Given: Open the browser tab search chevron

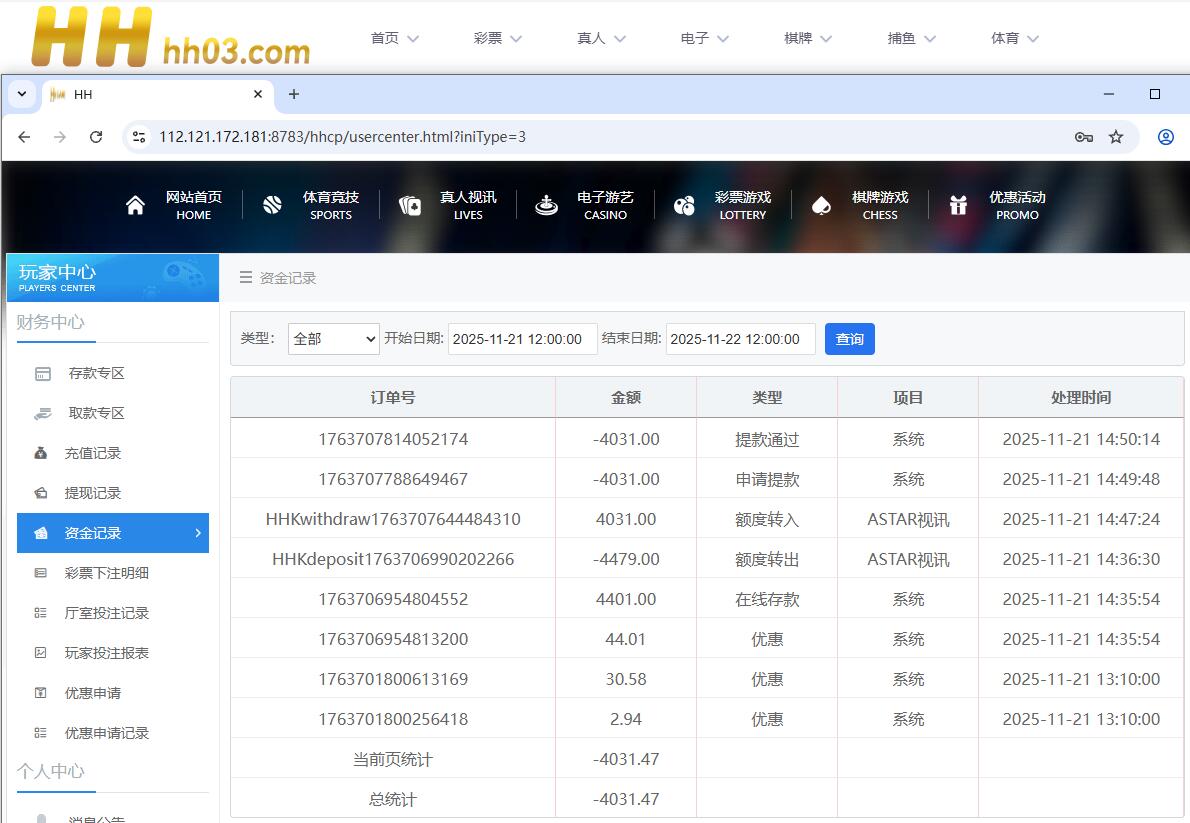Looking at the screenshot, I should click(x=21, y=94).
